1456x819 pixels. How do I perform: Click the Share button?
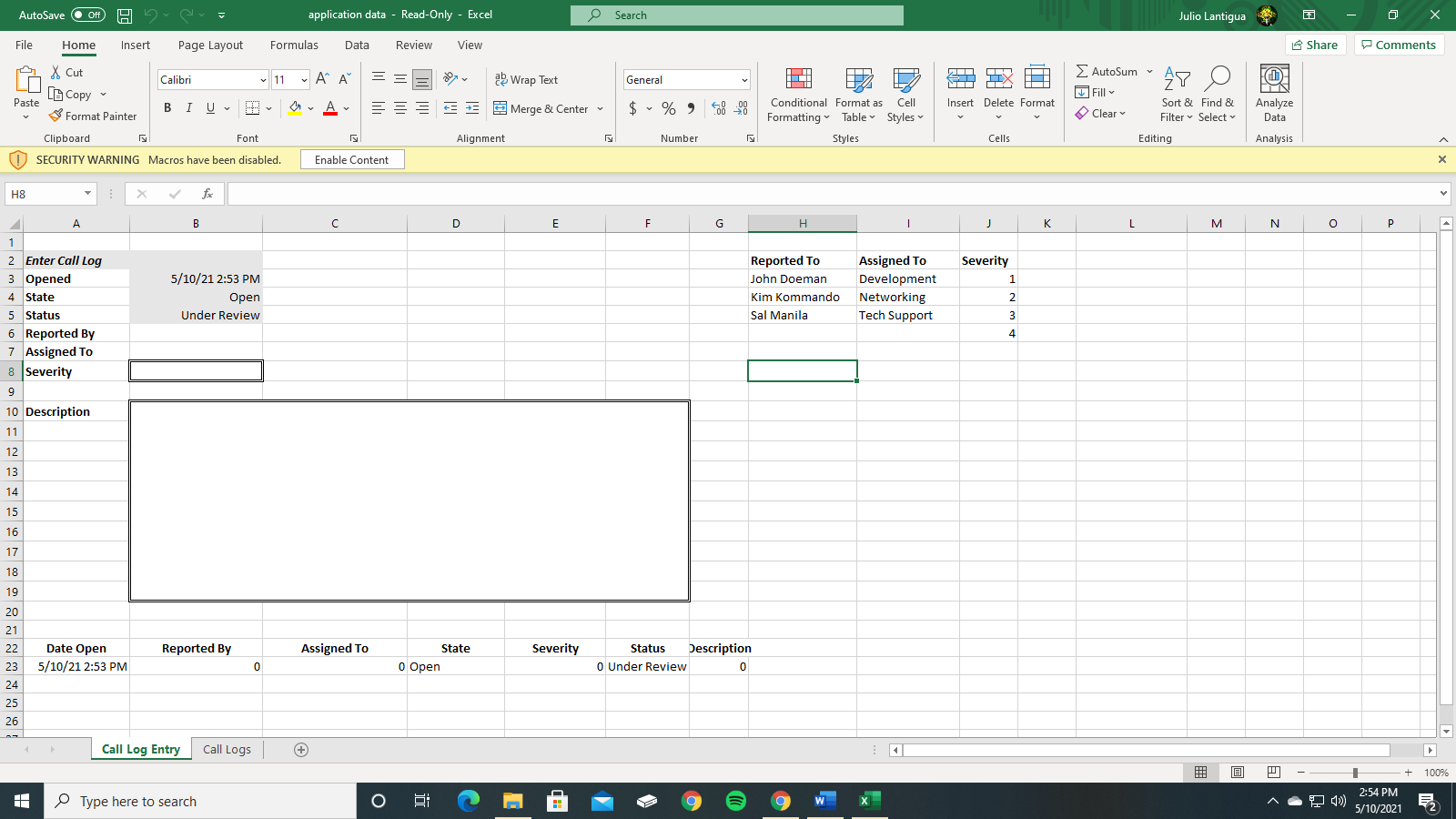[1315, 44]
